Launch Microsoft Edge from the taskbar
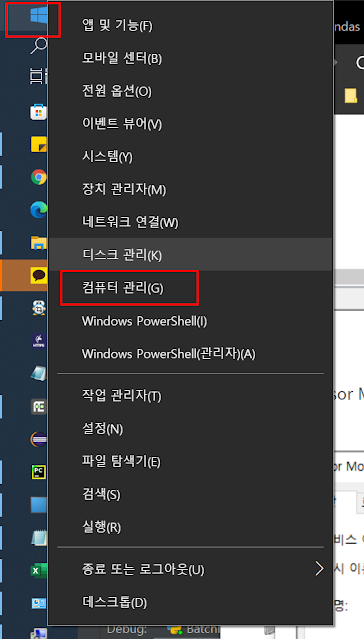This screenshot has width=364, height=639. [39, 210]
